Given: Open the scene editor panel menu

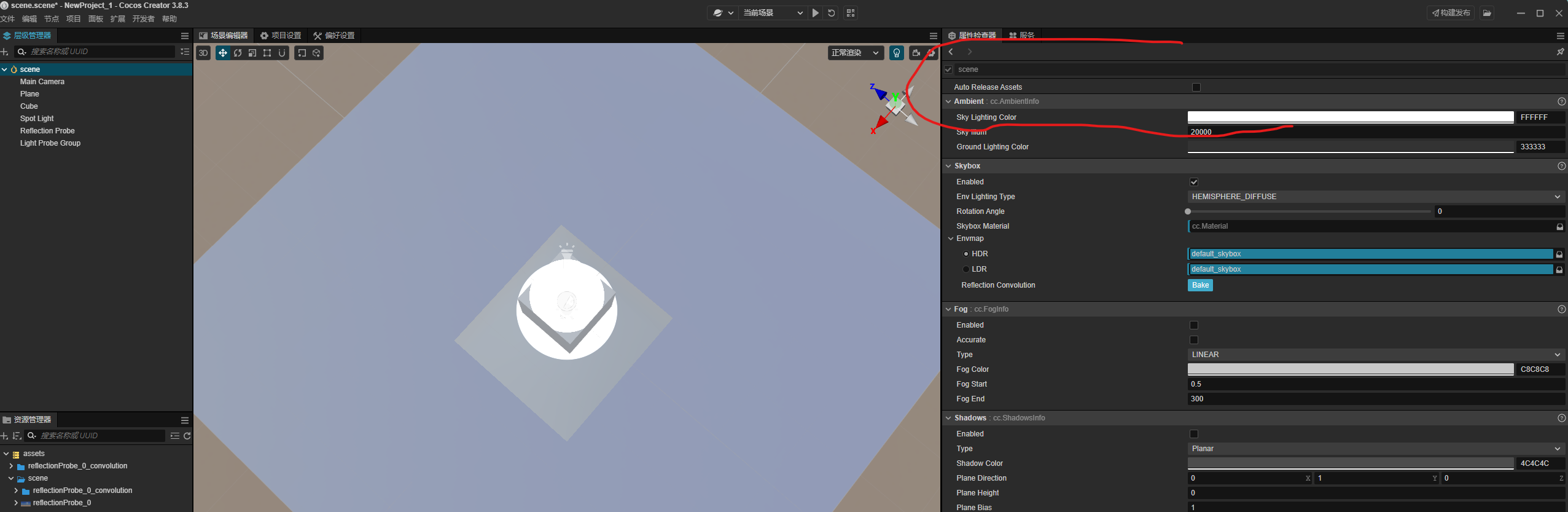Looking at the screenshot, I should point(934,36).
